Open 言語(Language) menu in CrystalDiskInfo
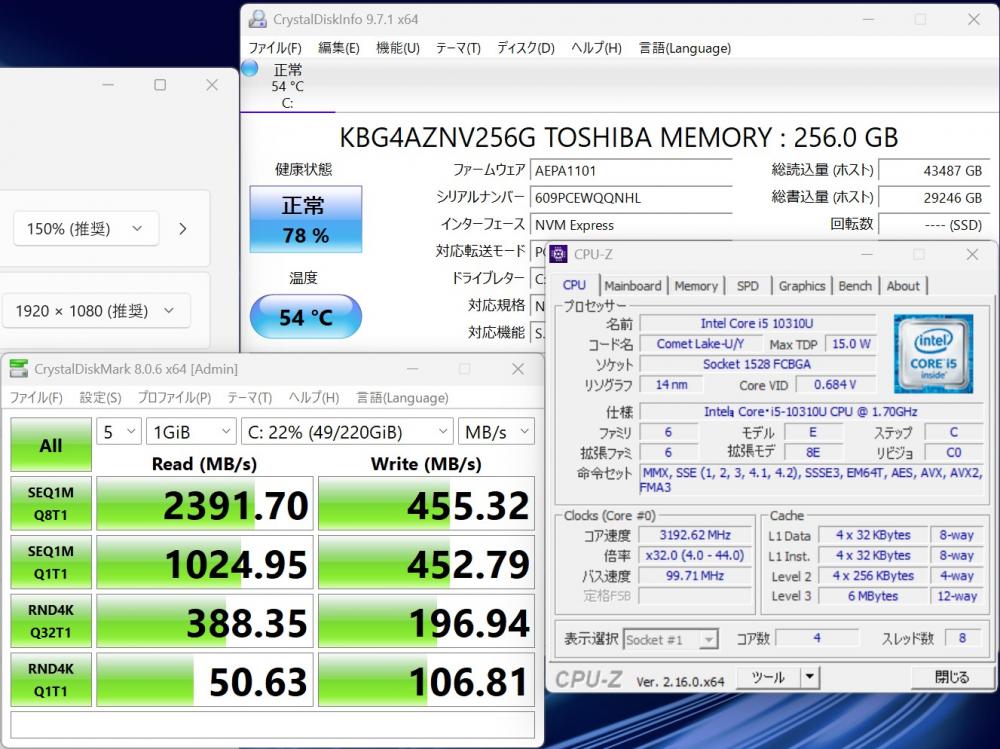Image resolution: width=1000 pixels, height=749 pixels. coord(684,48)
